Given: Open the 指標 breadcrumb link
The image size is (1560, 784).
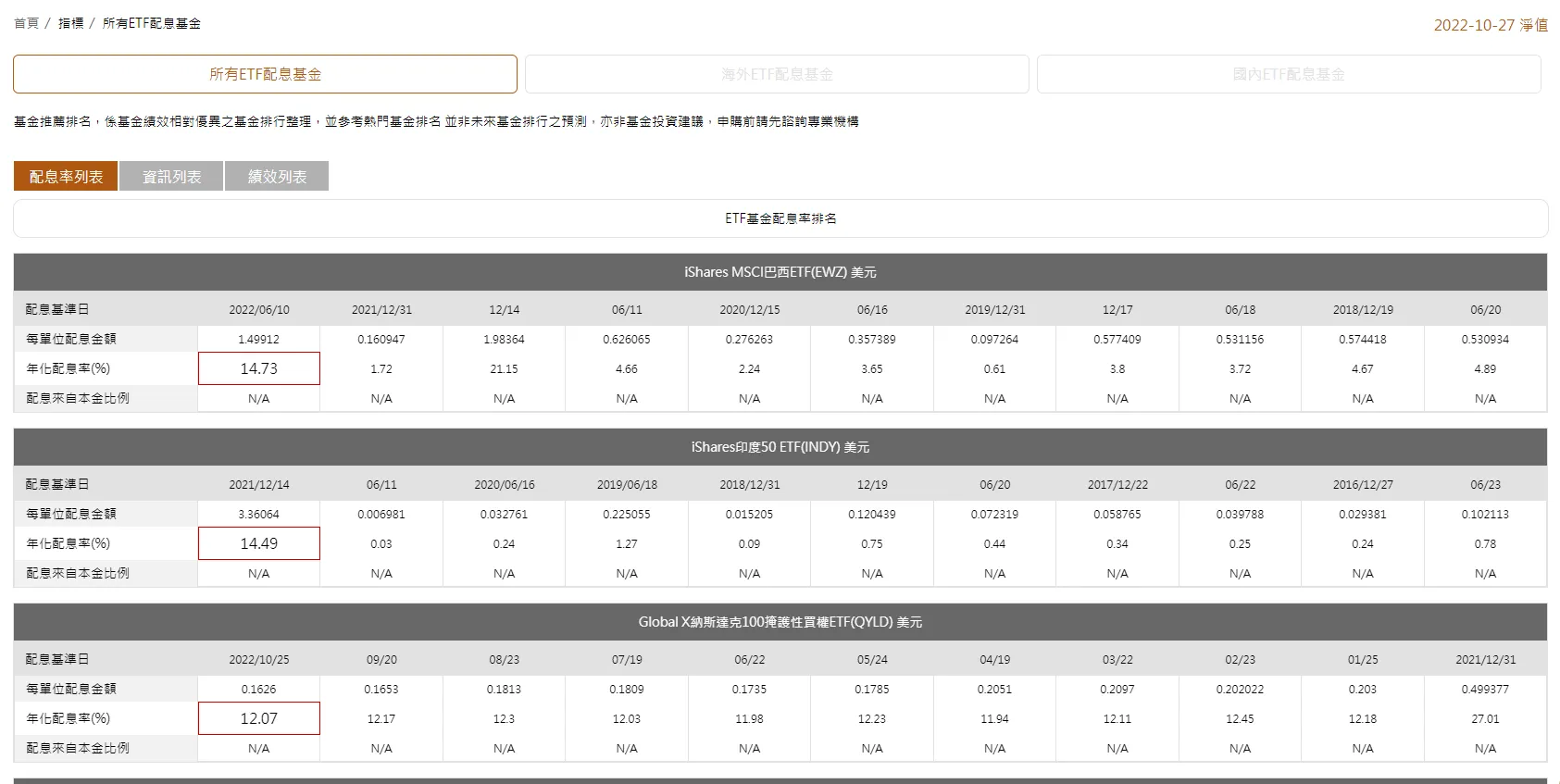Looking at the screenshot, I should point(70,23).
